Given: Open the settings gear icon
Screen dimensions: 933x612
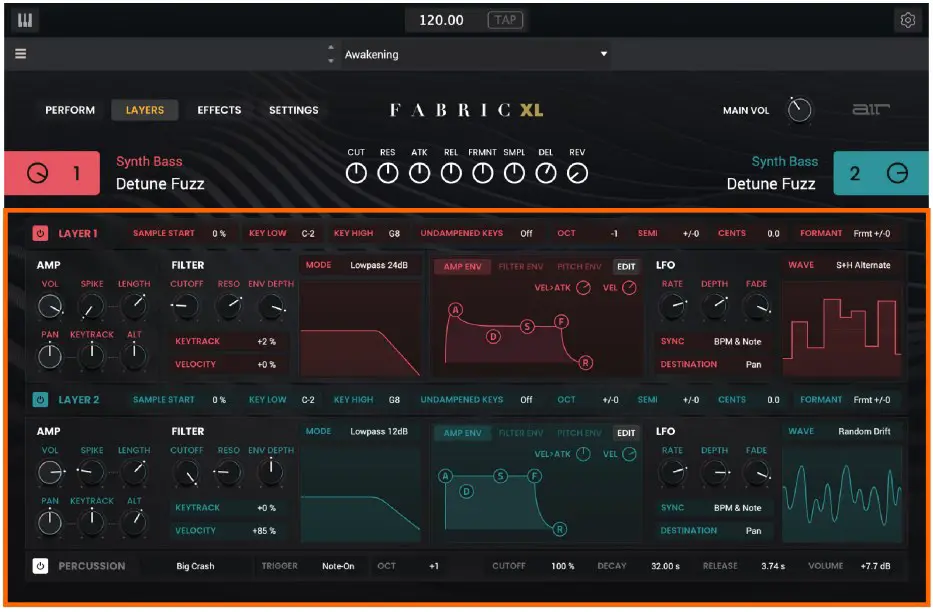Looking at the screenshot, I should (x=907, y=20).
